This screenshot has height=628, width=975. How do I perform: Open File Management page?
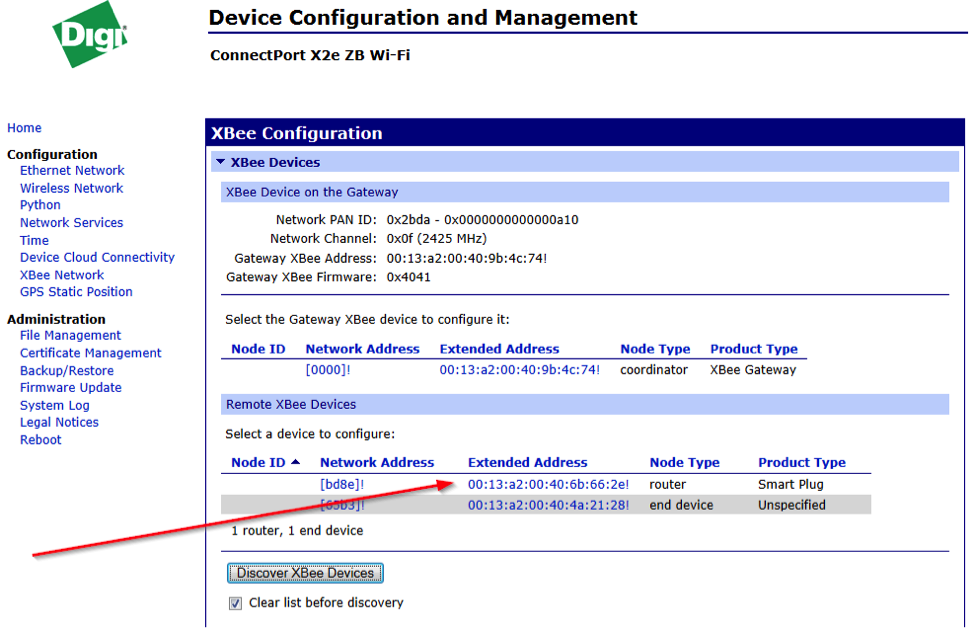[70, 335]
